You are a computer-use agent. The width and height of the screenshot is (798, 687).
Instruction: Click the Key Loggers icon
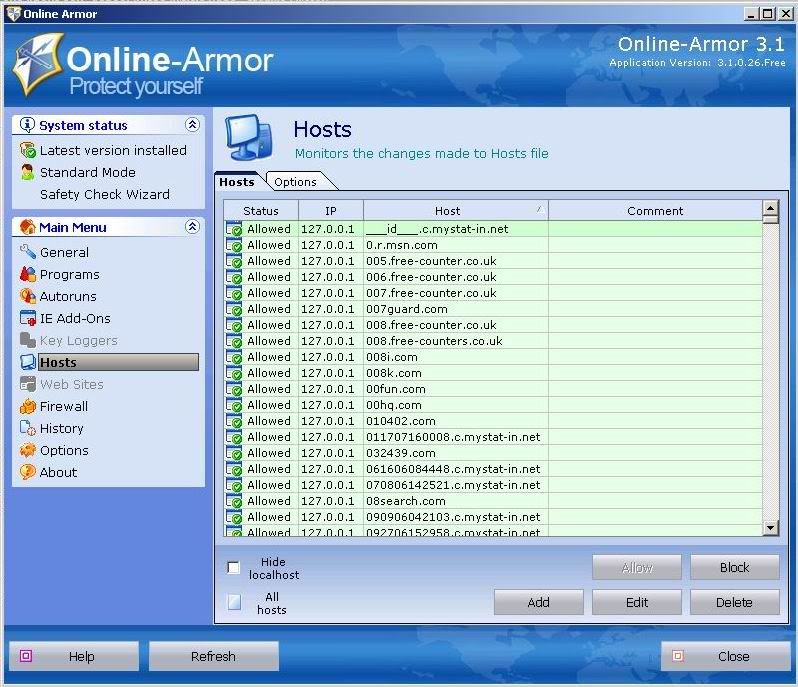tap(27, 340)
